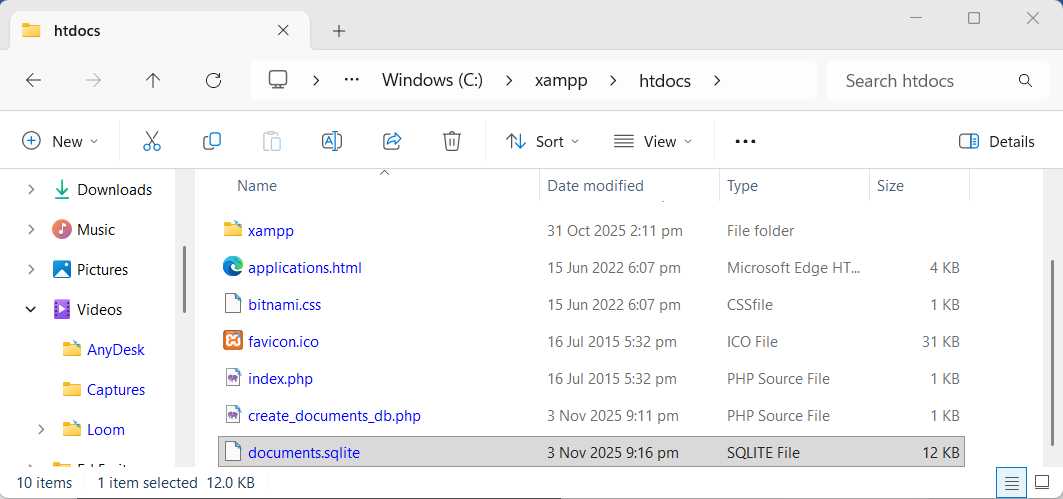Expand the Pictures tree node

pyautogui.click(x=31, y=269)
